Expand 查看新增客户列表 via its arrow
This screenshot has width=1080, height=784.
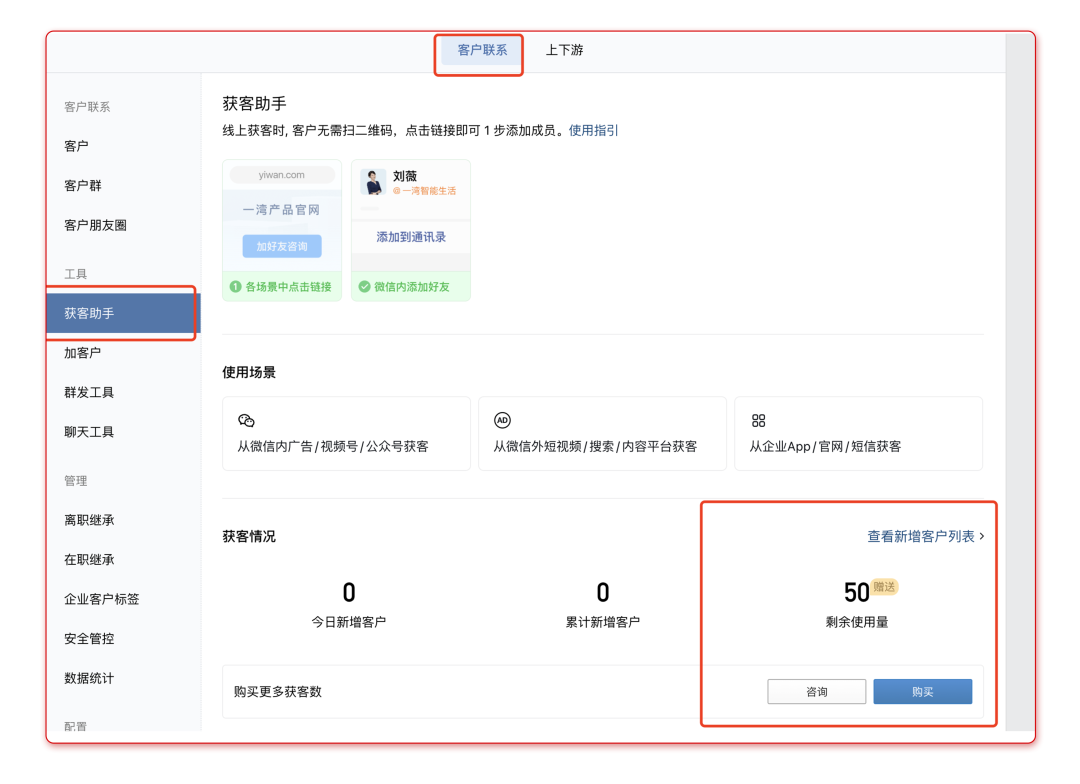982,537
